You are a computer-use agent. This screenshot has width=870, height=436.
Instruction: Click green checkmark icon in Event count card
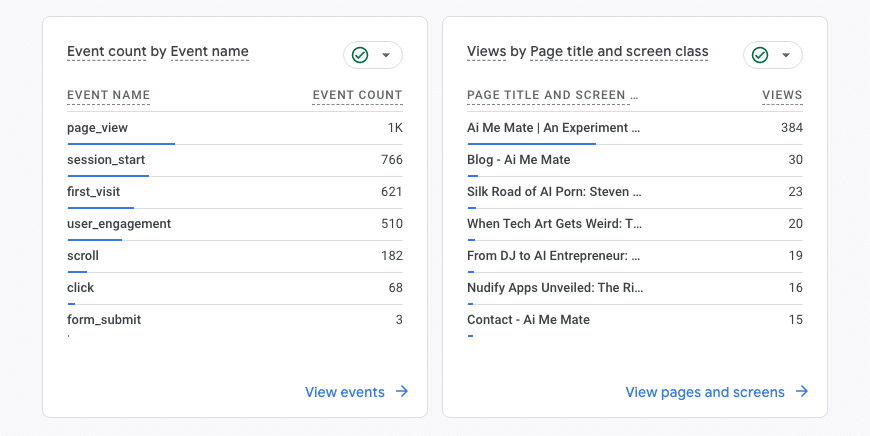coord(360,55)
